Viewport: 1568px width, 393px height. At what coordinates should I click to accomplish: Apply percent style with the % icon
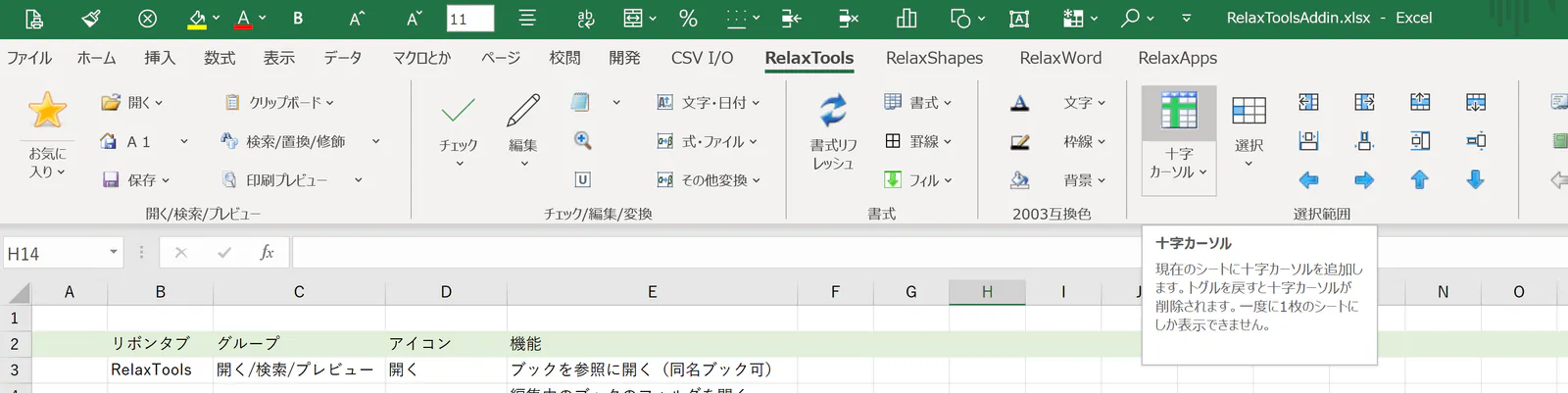pos(688,18)
